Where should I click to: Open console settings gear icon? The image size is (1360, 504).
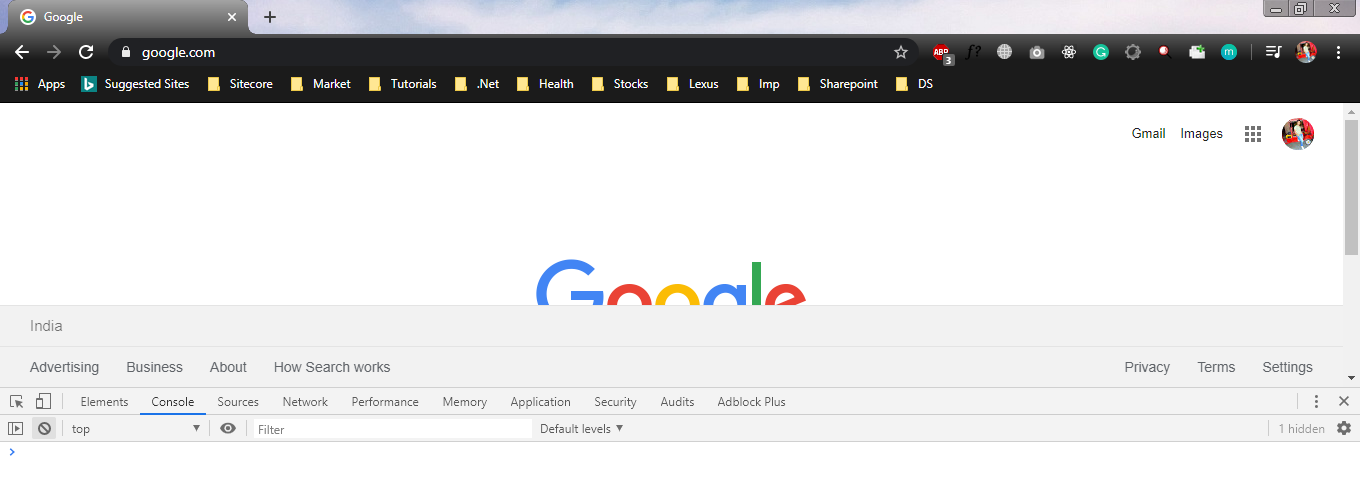pyautogui.click(x=1343, y=428)
